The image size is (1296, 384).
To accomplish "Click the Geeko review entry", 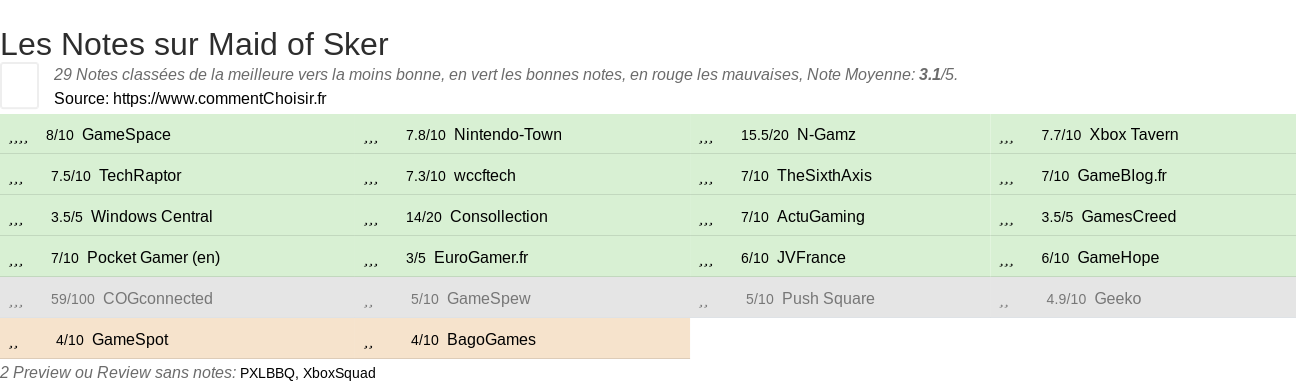I will point(1118,299).
